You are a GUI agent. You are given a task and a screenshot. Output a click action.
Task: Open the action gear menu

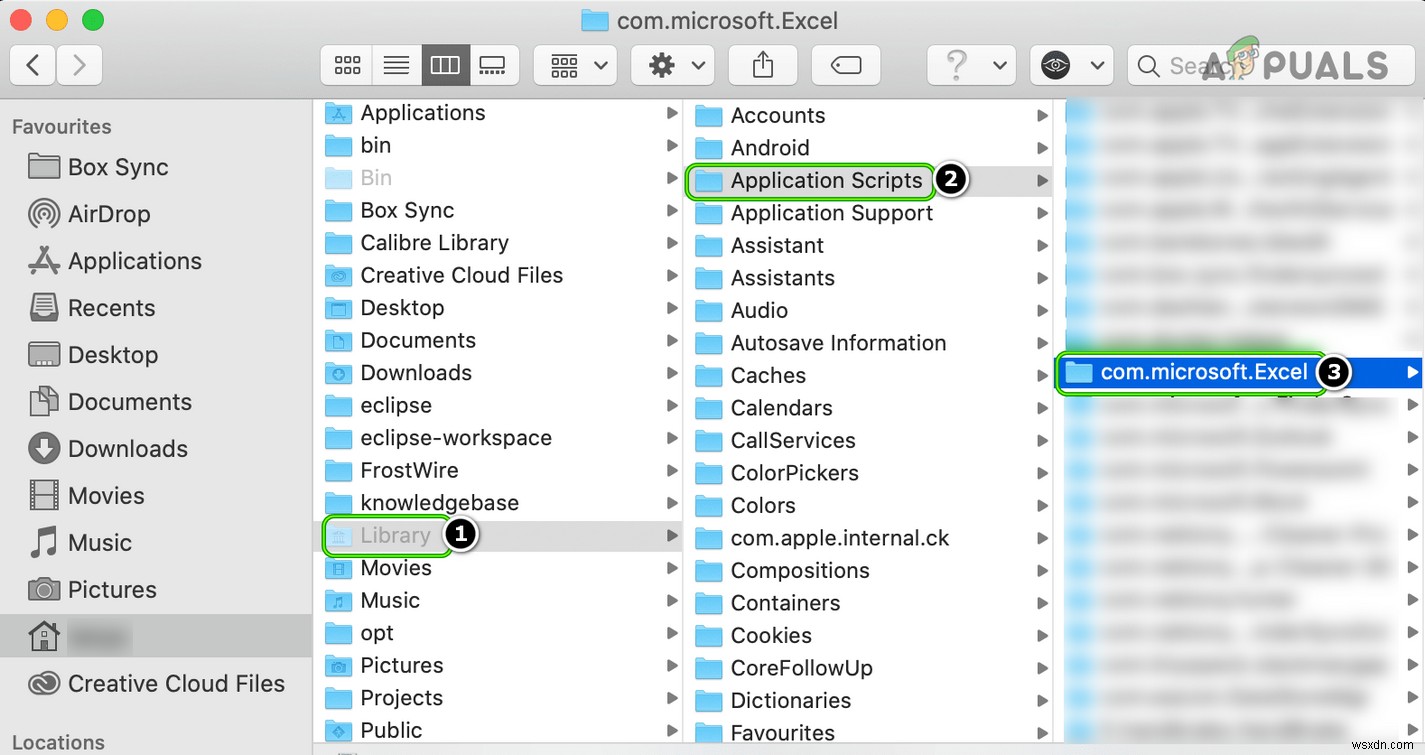[672, 64]
